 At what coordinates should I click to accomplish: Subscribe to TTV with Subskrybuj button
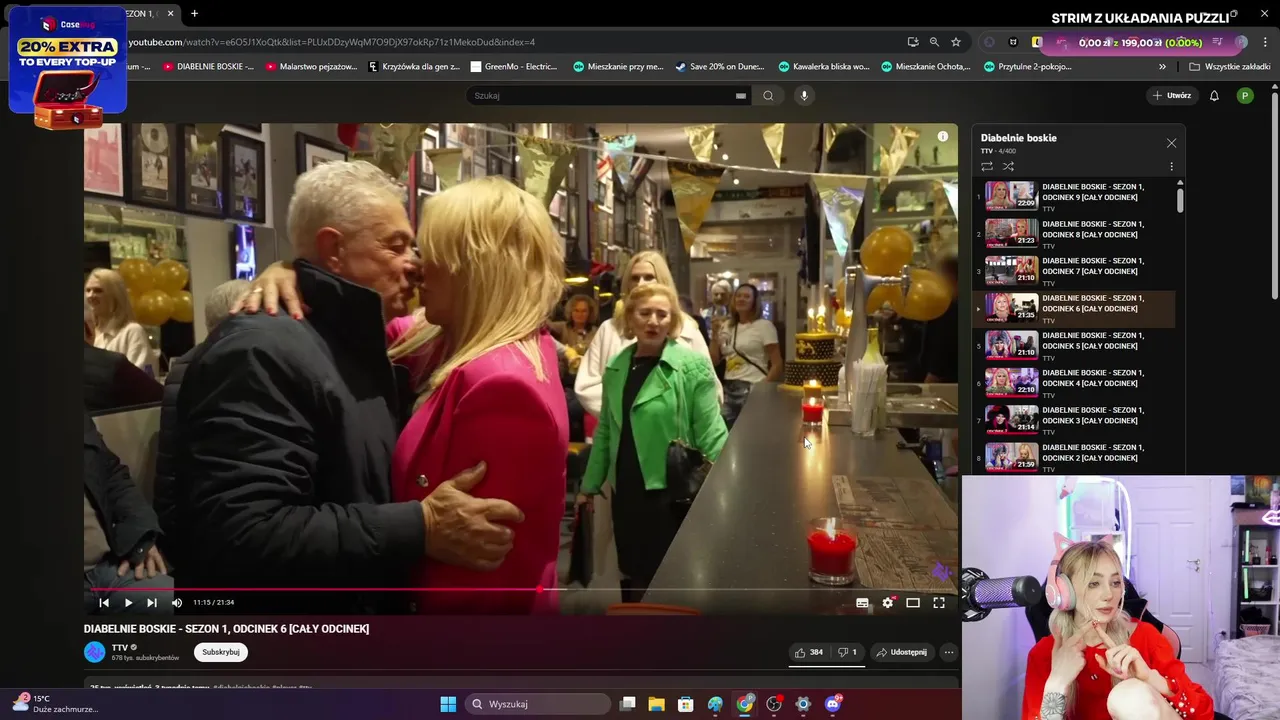coord(221,652)
